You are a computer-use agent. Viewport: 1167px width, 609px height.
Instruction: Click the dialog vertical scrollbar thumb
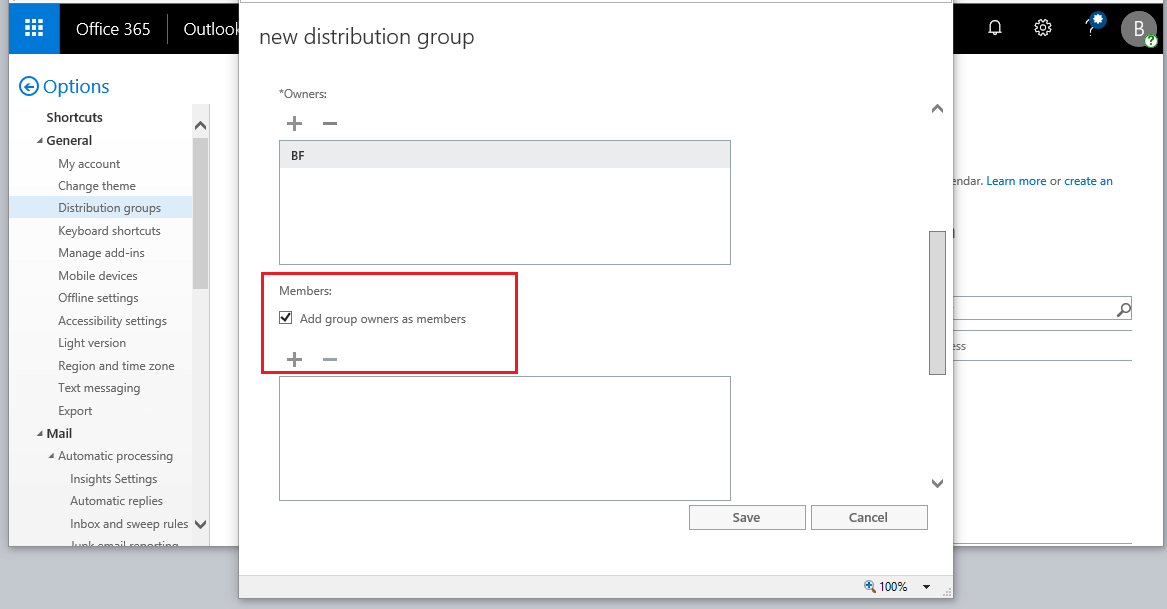click(937, 302)
